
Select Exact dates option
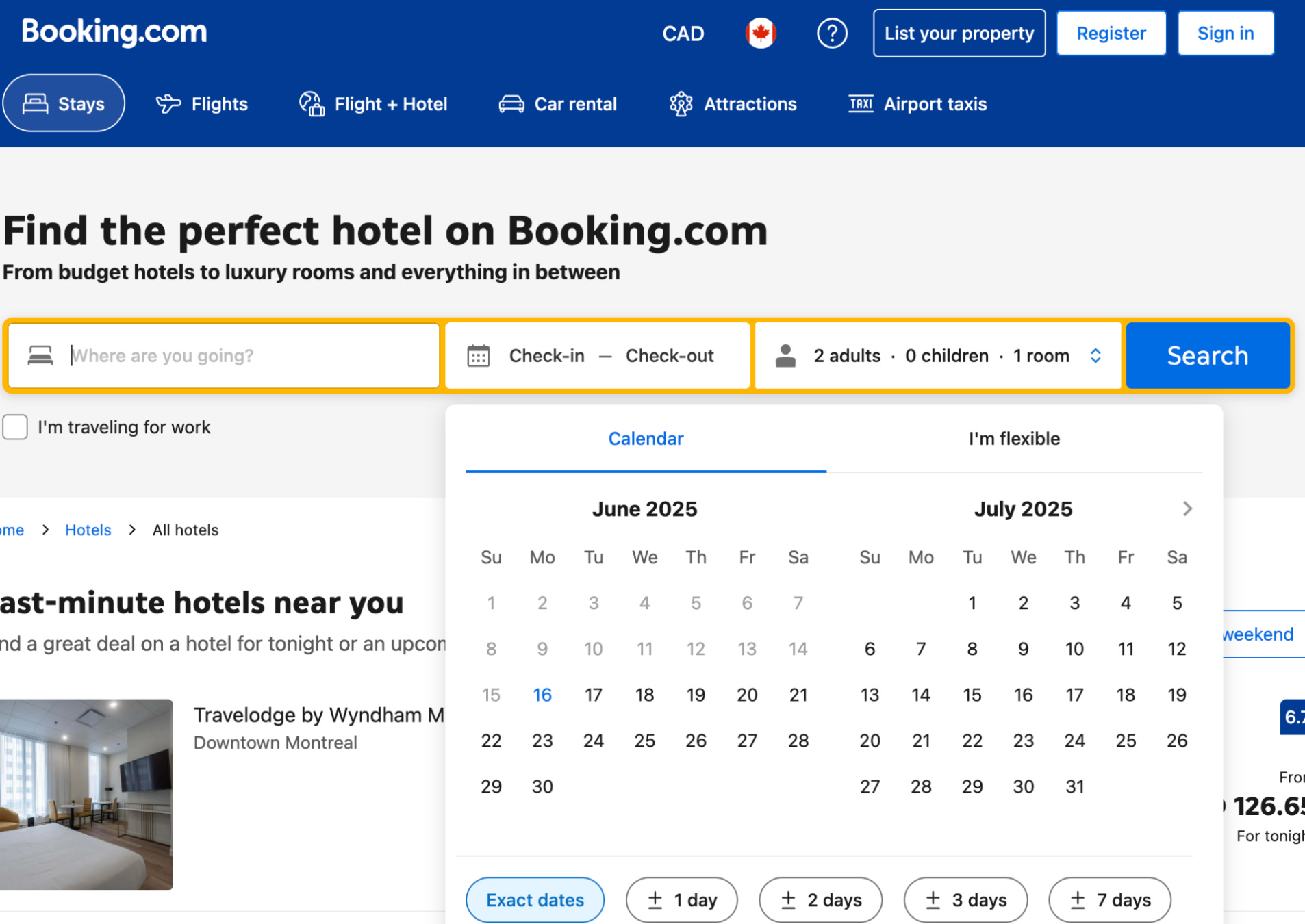point(535,899)
